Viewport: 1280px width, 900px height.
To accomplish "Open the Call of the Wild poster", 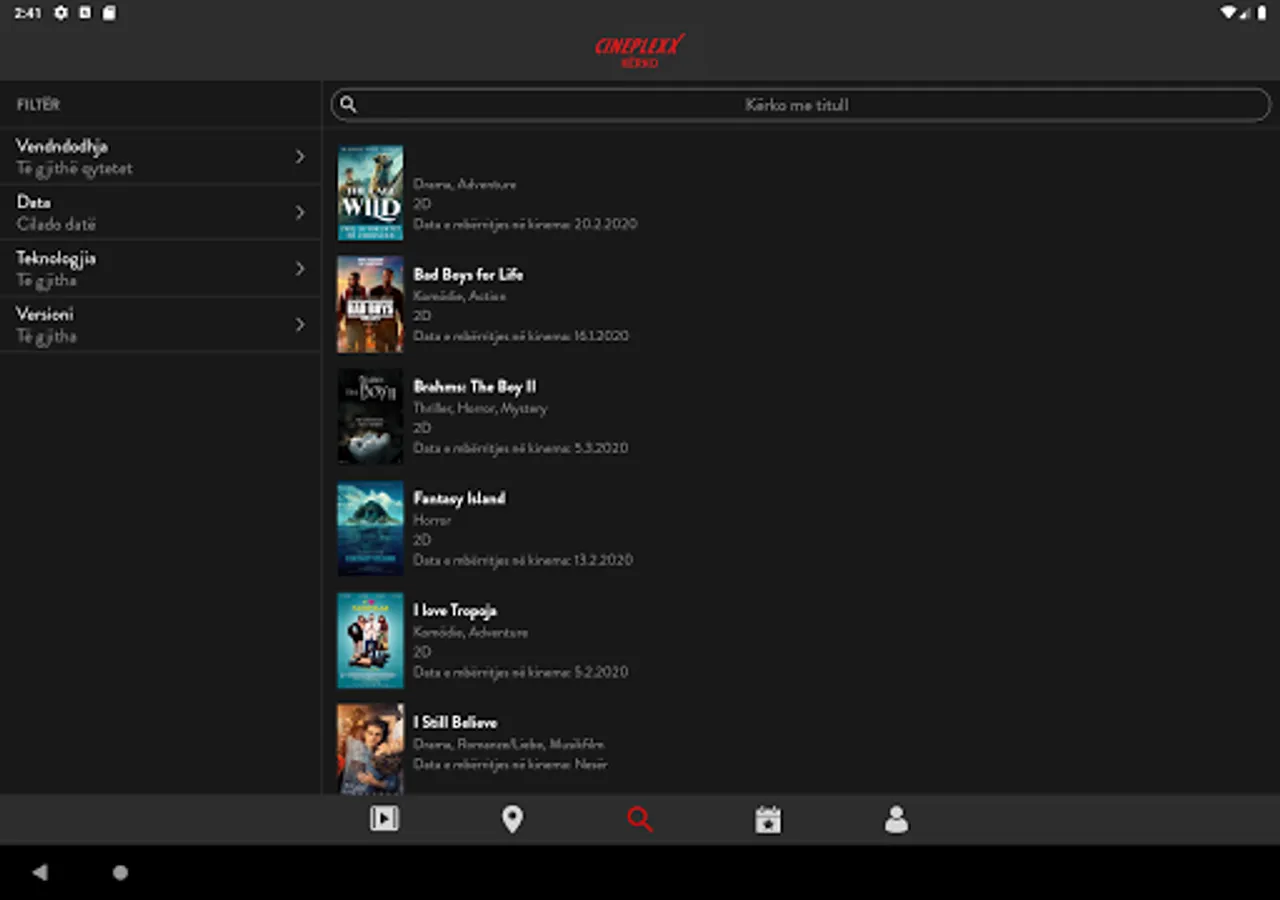I will click(x=370, y=193).
